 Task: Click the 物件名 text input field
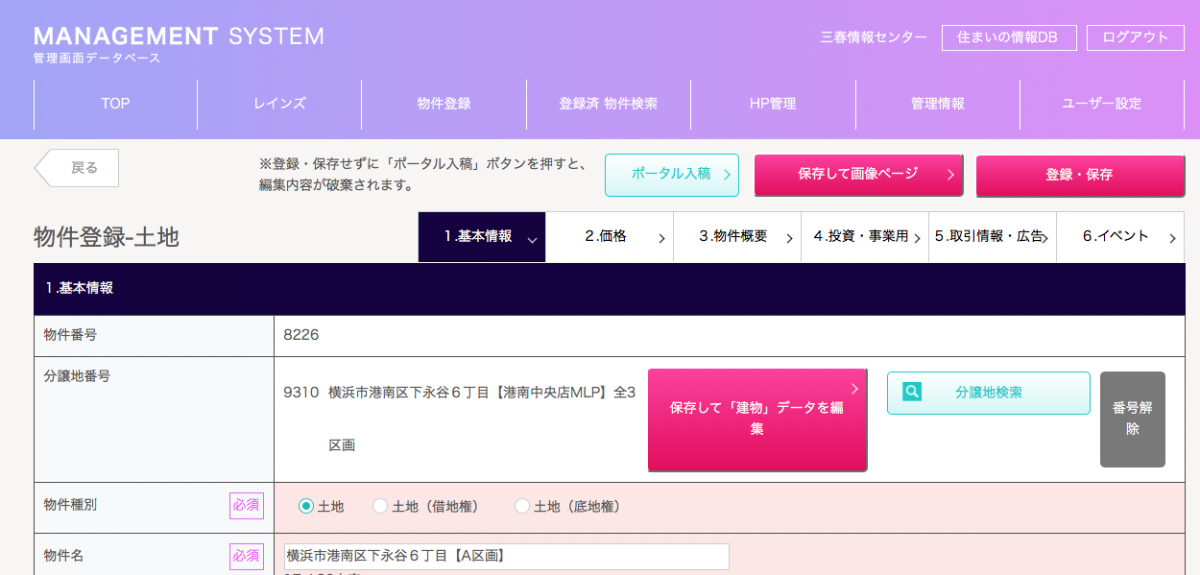pyautogui.click(x=507, y=555)
